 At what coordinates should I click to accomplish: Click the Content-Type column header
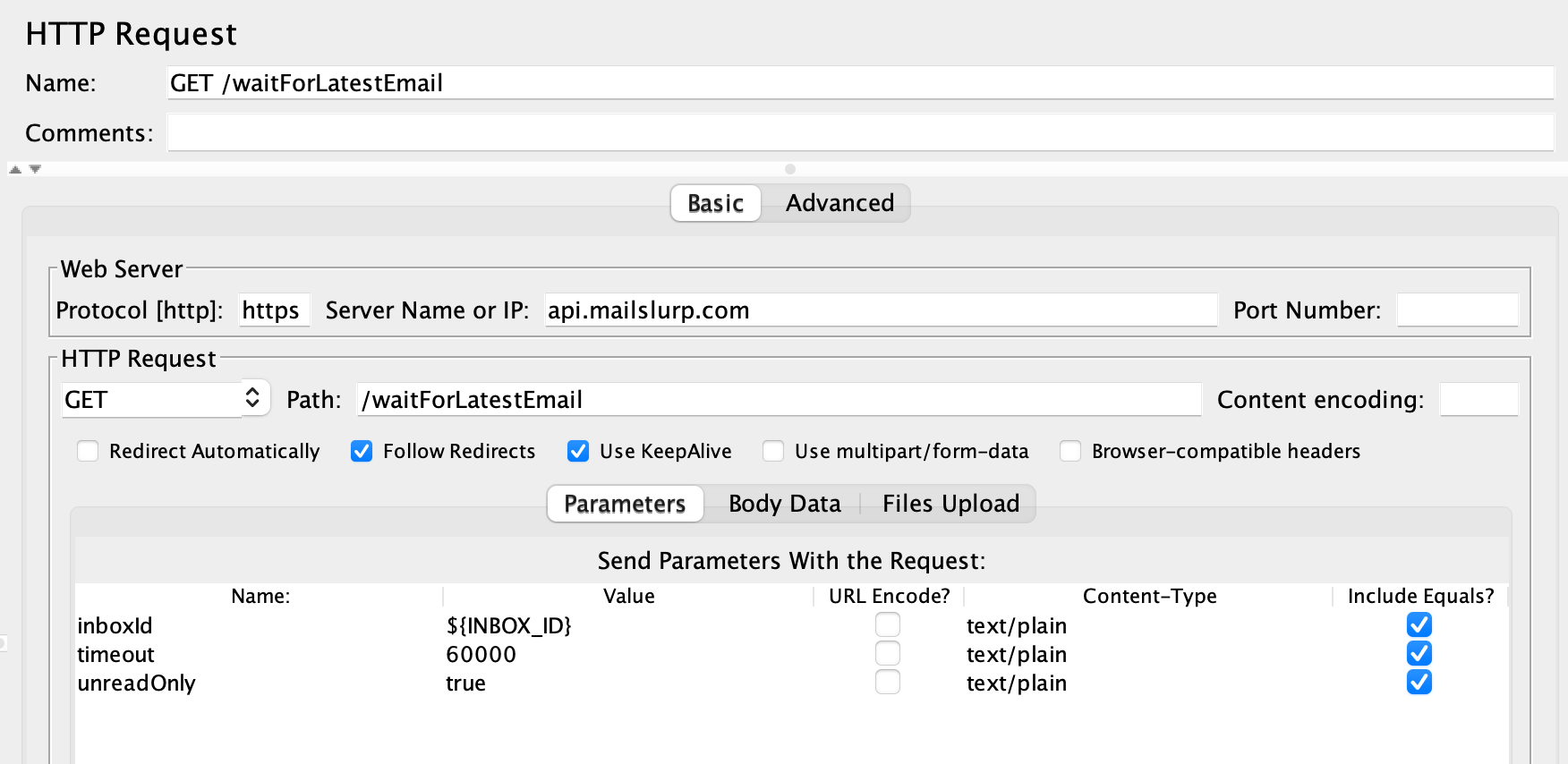1149,596
